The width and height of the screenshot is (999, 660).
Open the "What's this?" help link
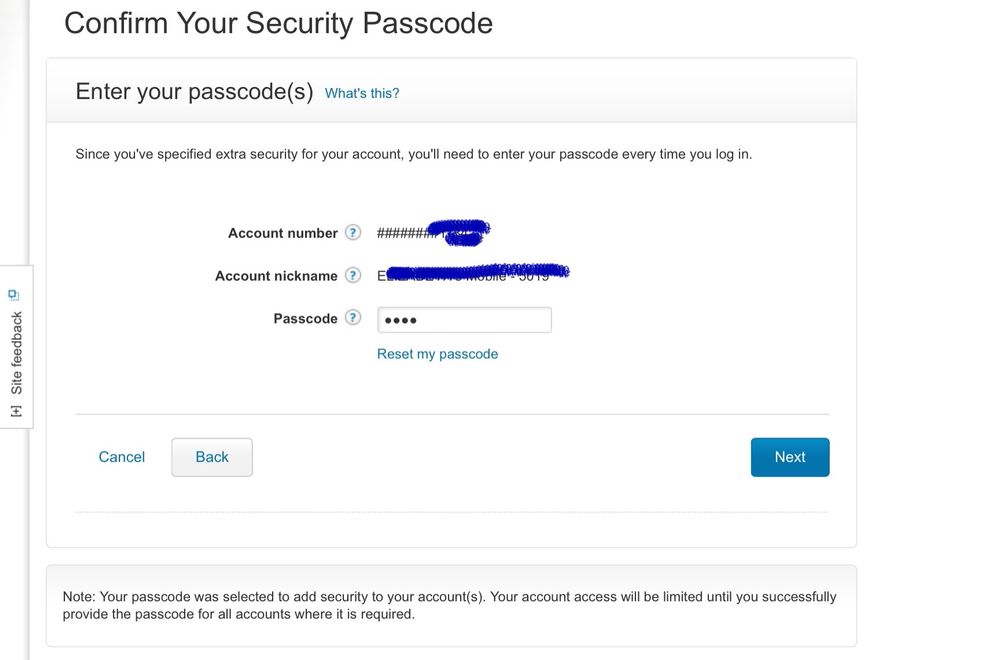click(362, 93)
